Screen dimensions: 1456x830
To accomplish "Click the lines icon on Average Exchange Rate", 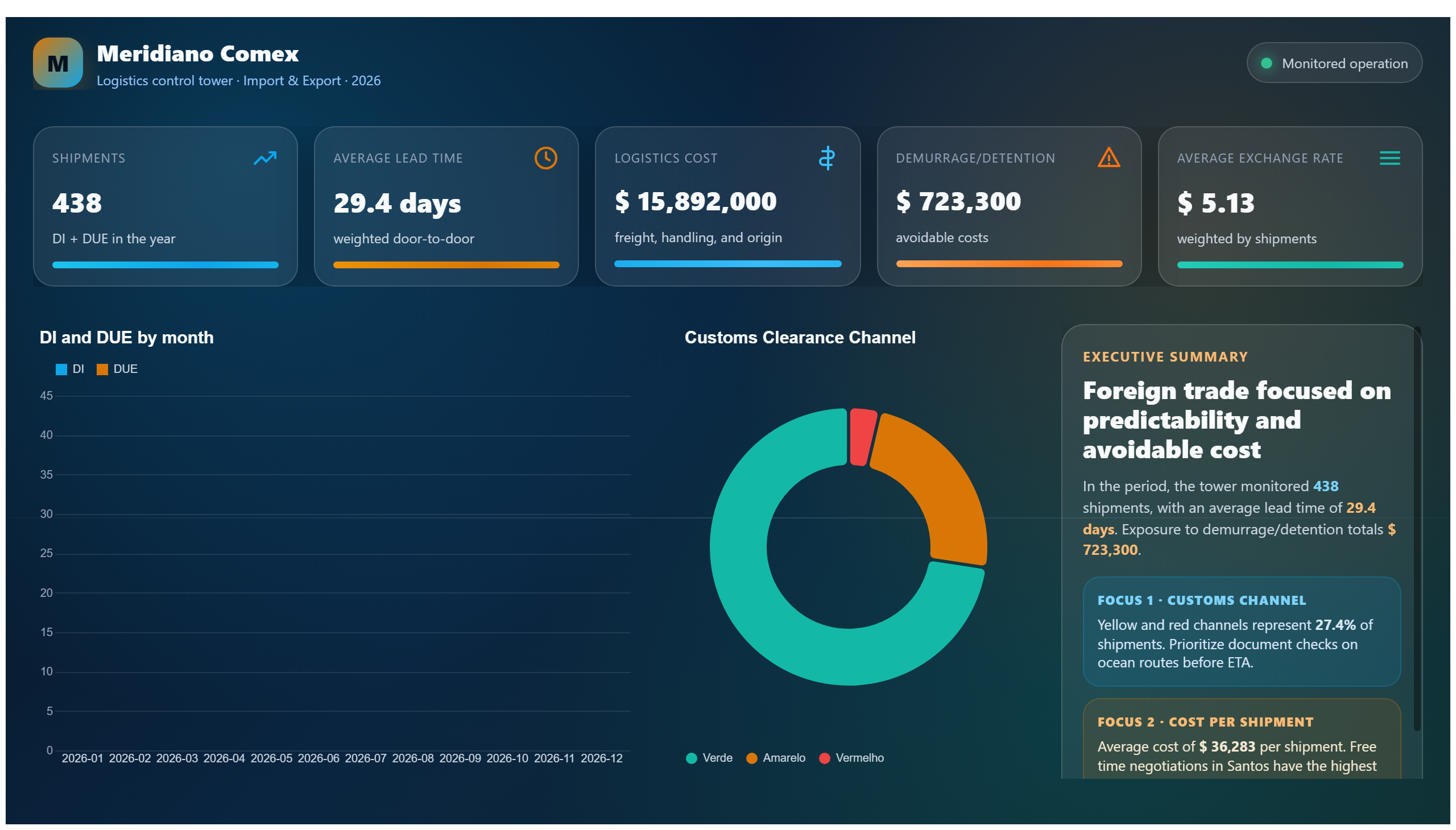I will pos(1389,158).
